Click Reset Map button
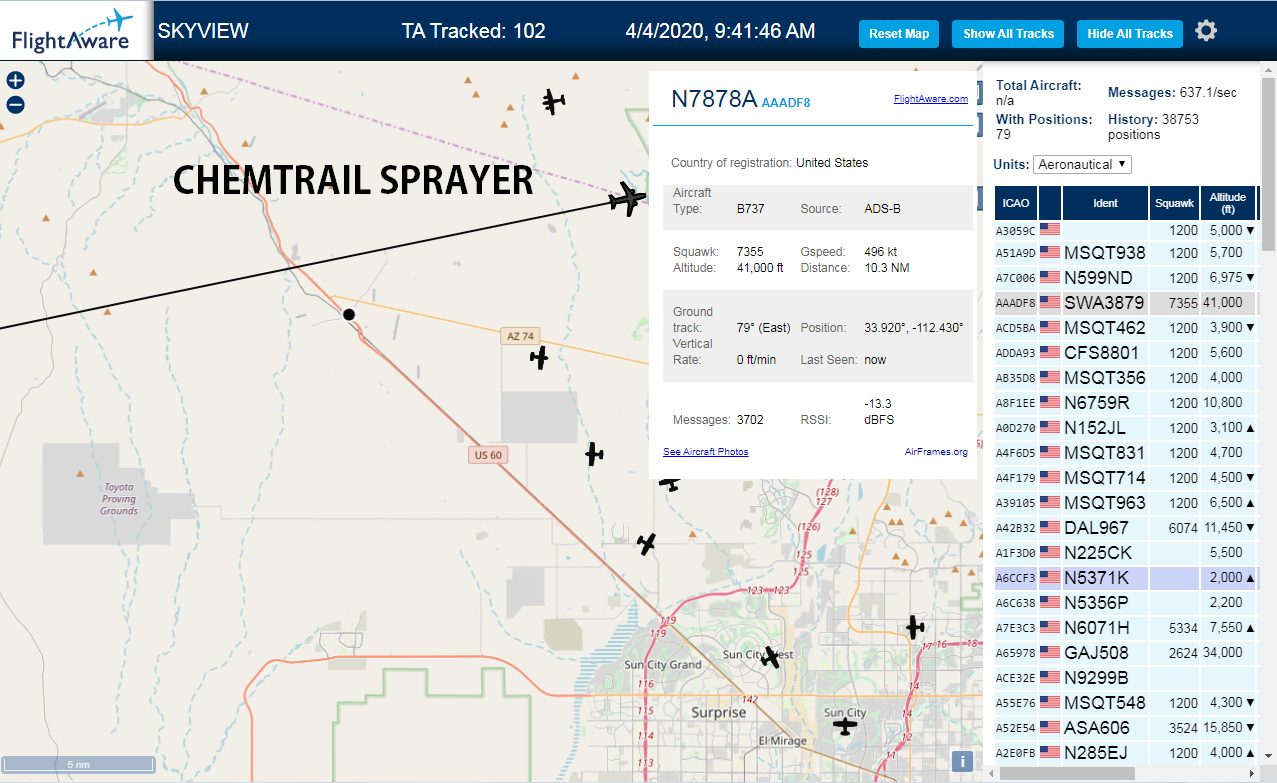 [x=899, y=33]
